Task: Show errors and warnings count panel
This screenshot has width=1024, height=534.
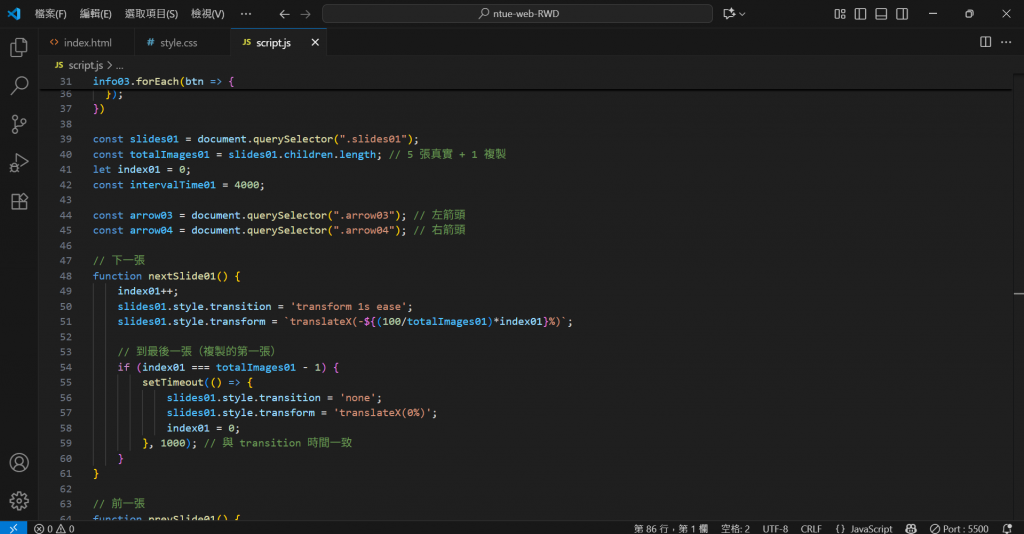Action: click(54, 528)
